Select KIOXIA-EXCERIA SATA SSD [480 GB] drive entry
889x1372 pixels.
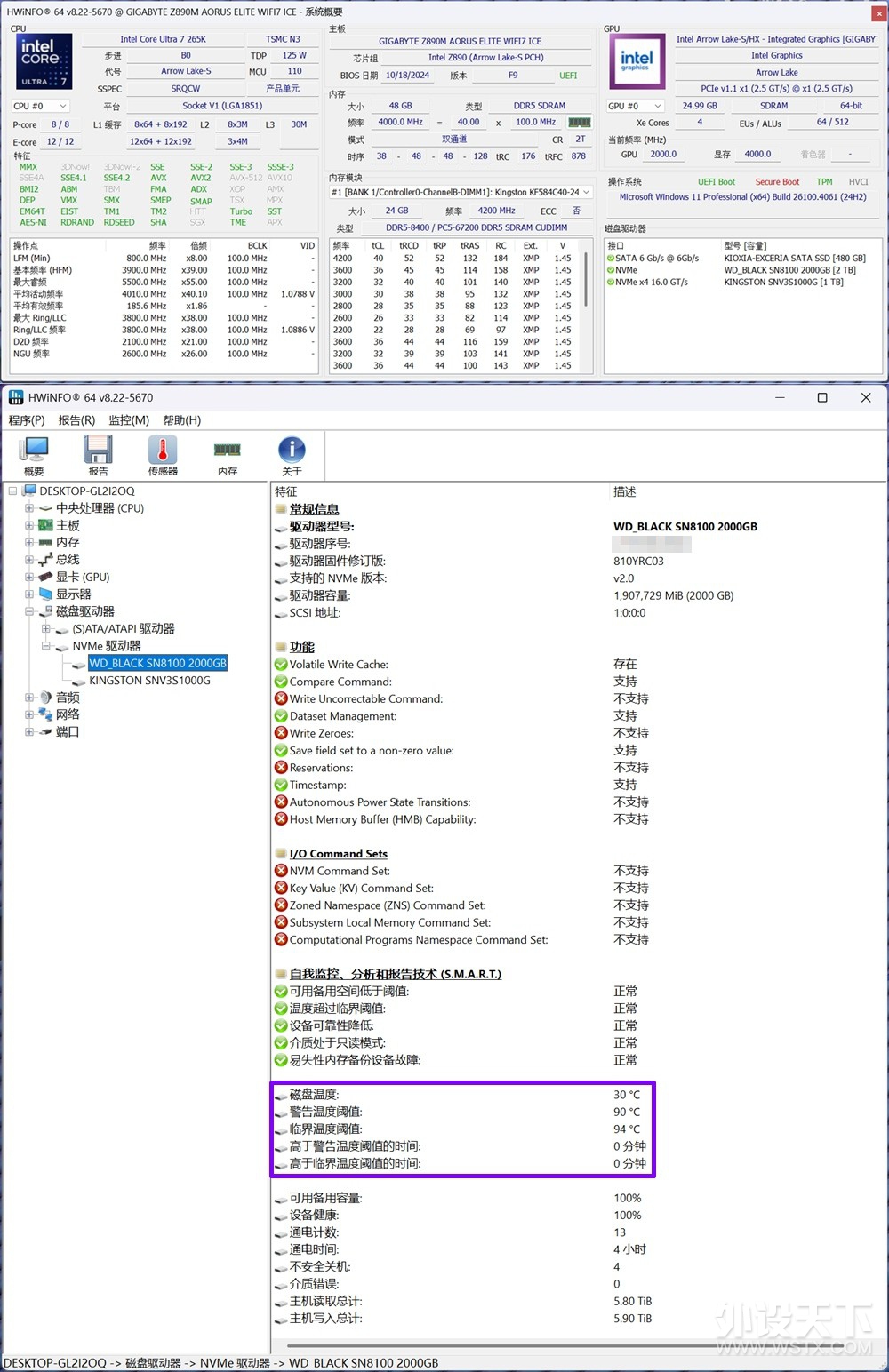(x=795, y=259)
